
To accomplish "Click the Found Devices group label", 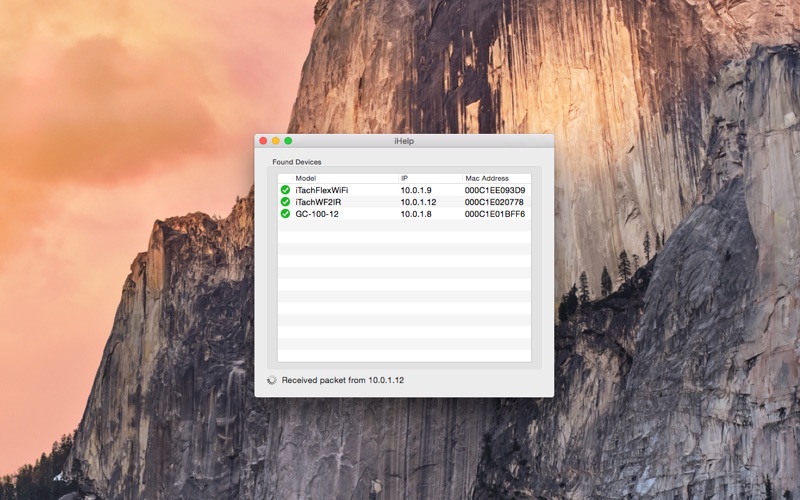I will 296,162.
